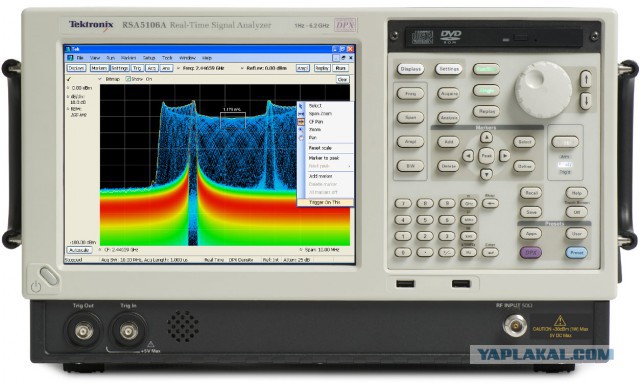This screenshot has width=640, height=384.
Task: Tap the keypad Enter key
Action: point(490,253)
